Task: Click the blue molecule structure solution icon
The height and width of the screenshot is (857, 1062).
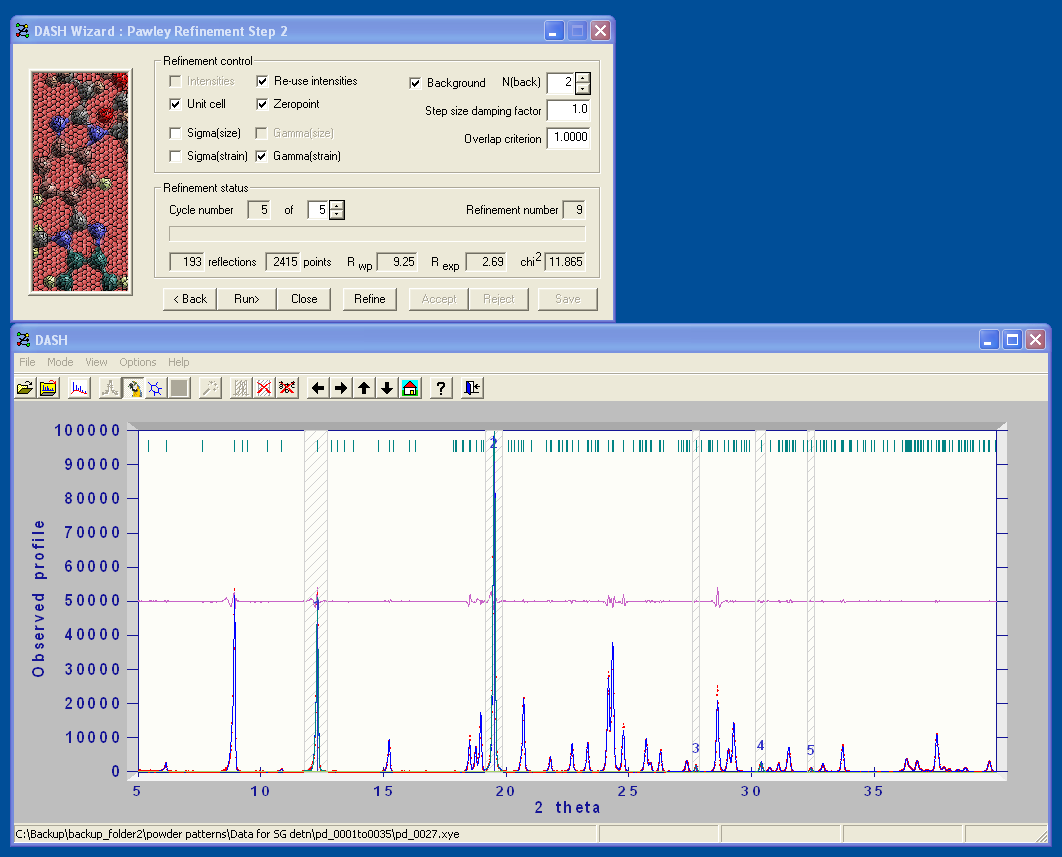Action: tap(156, 388)
